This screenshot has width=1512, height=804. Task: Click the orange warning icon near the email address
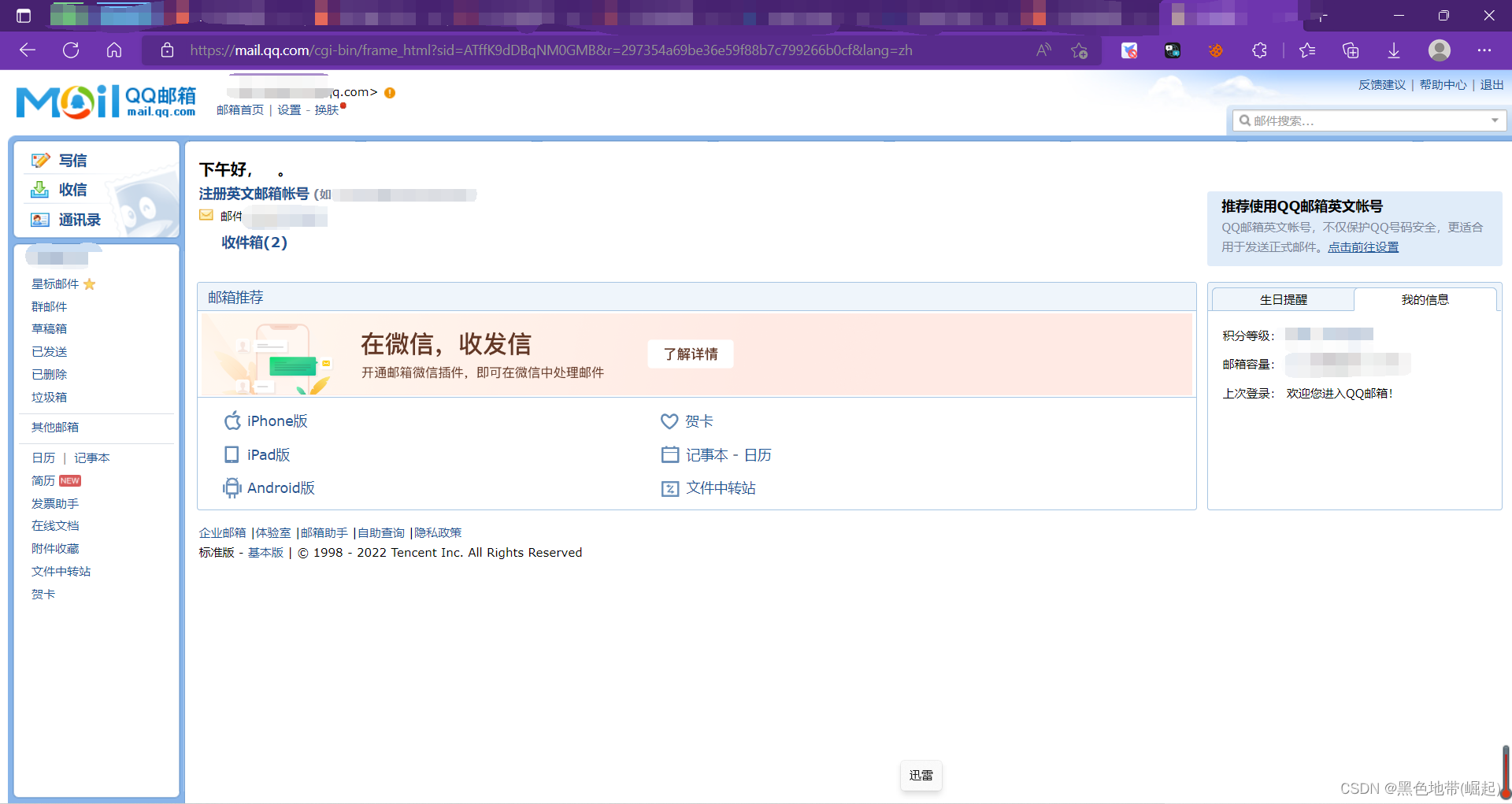pyautogui.click(x=390, y=93)
